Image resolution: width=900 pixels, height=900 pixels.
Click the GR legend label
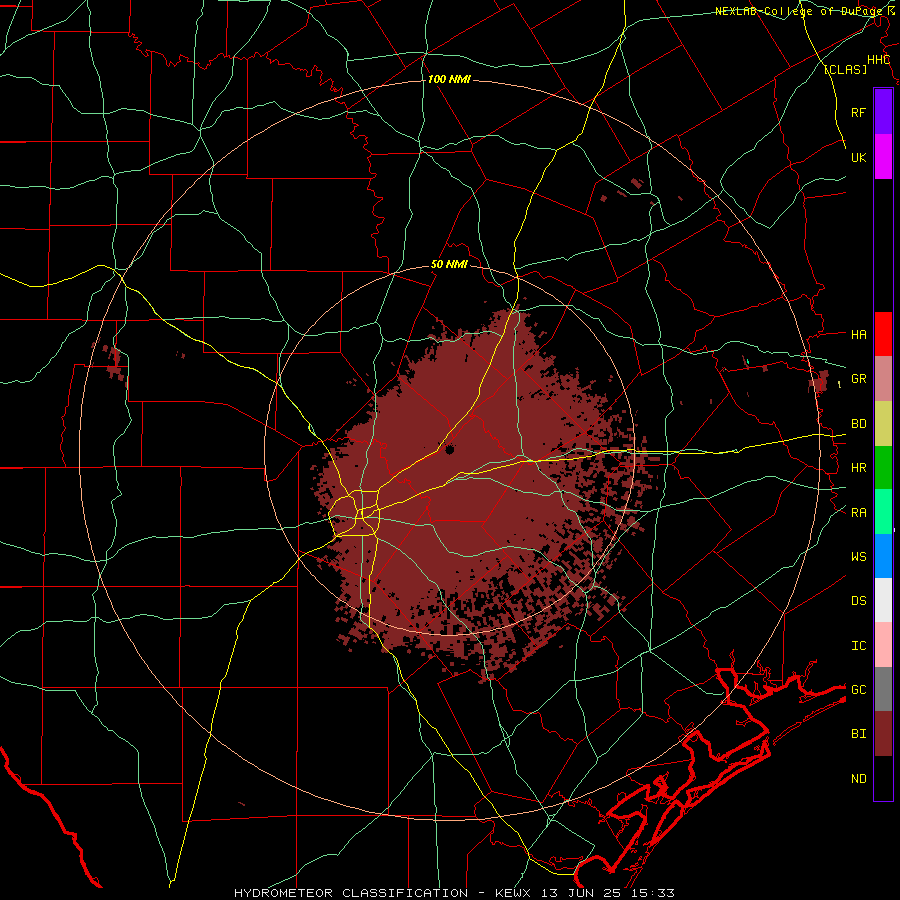(x=858, y=379)
